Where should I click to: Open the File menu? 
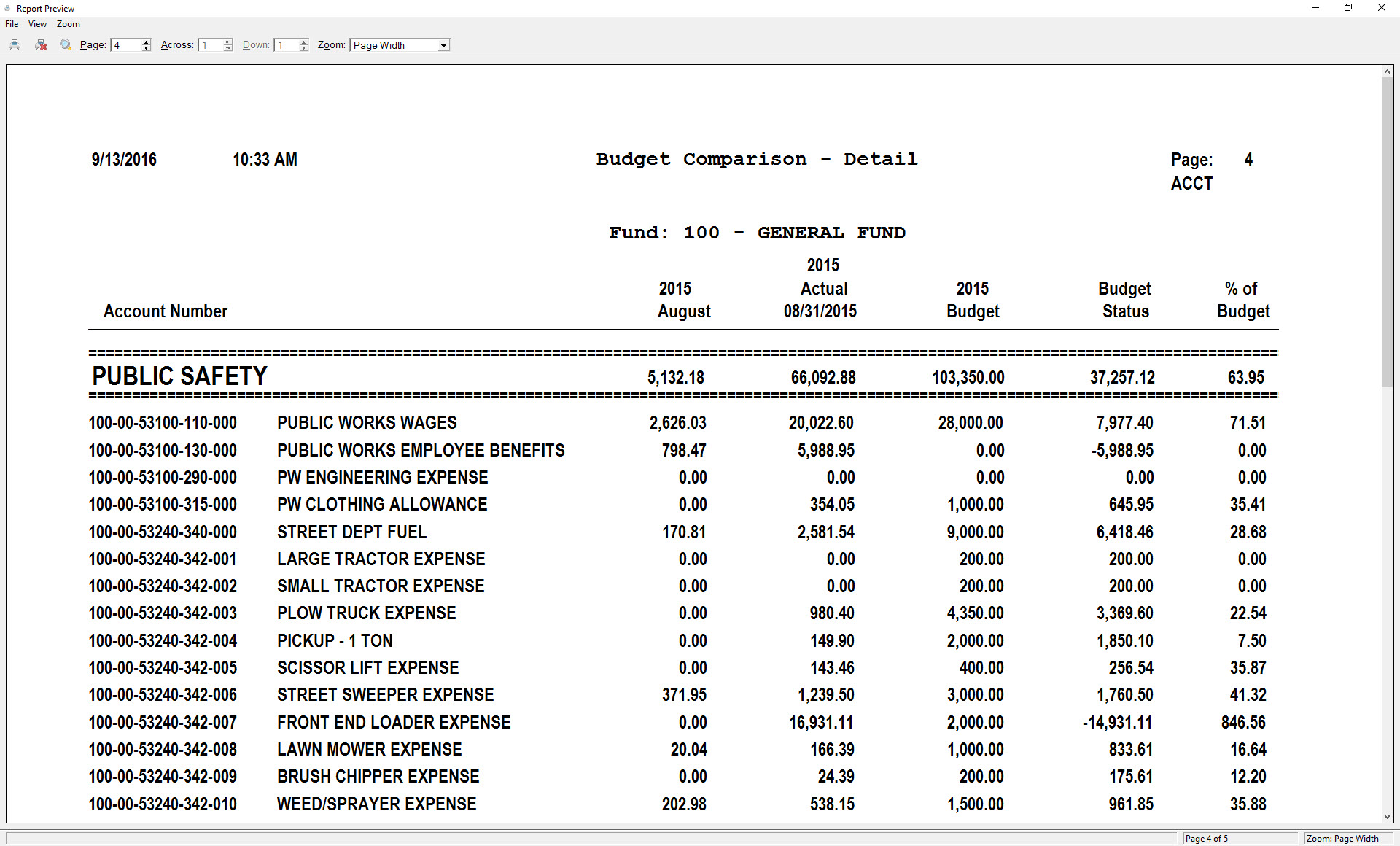tap(12, 24)
